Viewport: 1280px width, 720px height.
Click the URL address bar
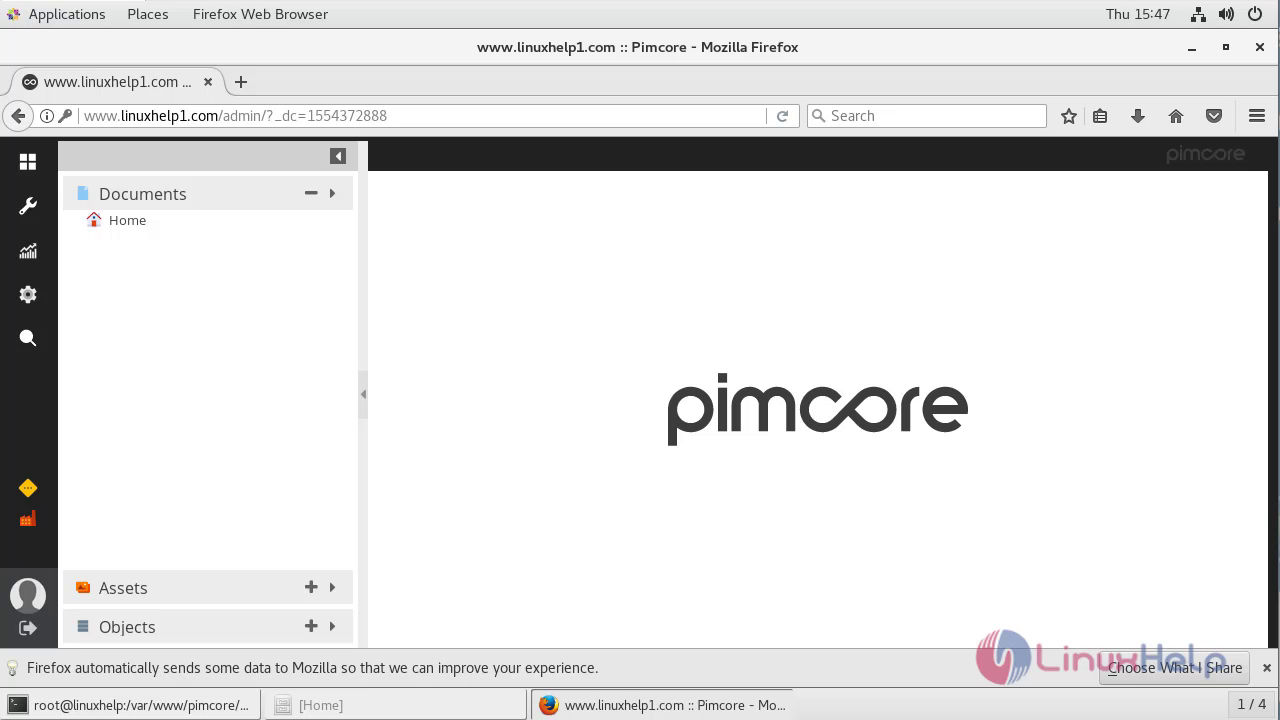point(422,116)
